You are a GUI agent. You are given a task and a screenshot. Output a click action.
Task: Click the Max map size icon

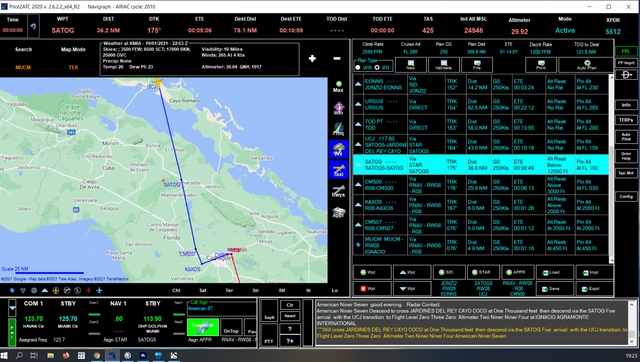[338, 86]
